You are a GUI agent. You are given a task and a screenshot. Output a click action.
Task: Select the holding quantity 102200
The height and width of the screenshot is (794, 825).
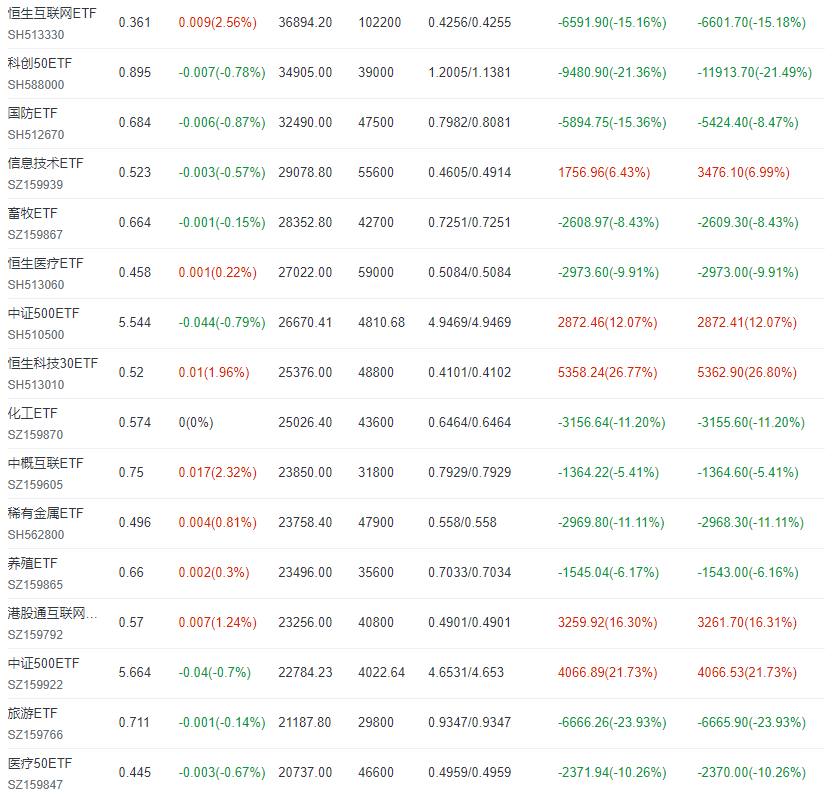click(379, 23)
